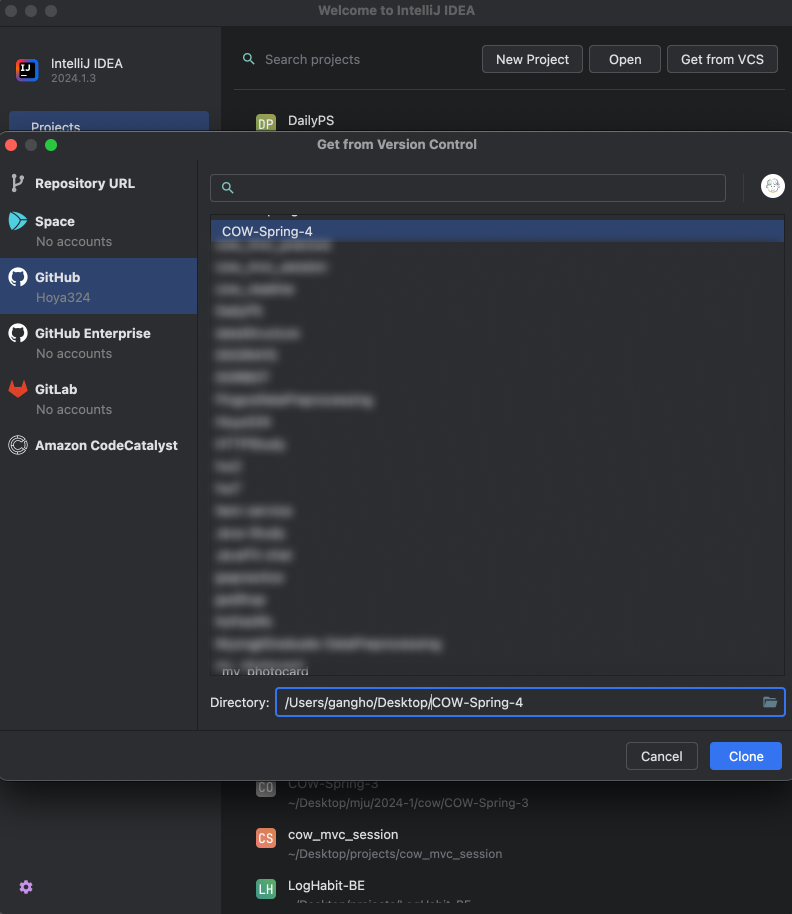Click the GitLab fox icon
This screenshot has height=914, width=792.
pyautogui.click(x=17, y=389)
